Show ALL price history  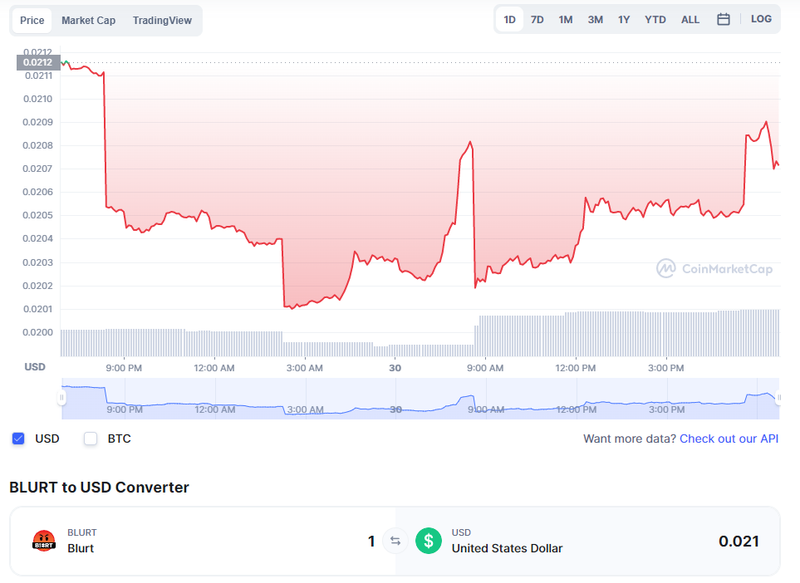[690, 19]
